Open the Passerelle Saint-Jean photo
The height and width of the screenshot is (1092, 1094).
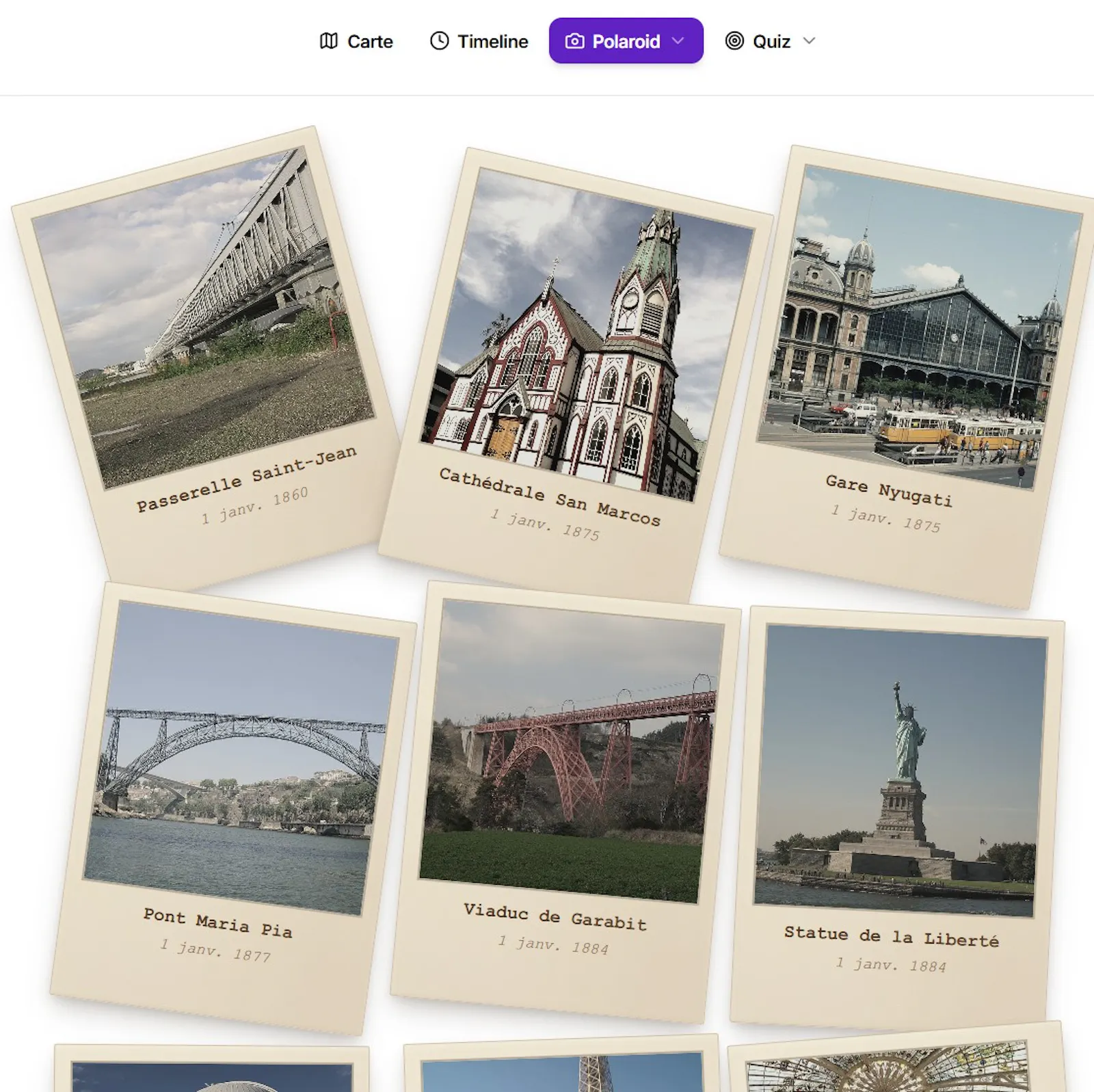coord(204,318)
